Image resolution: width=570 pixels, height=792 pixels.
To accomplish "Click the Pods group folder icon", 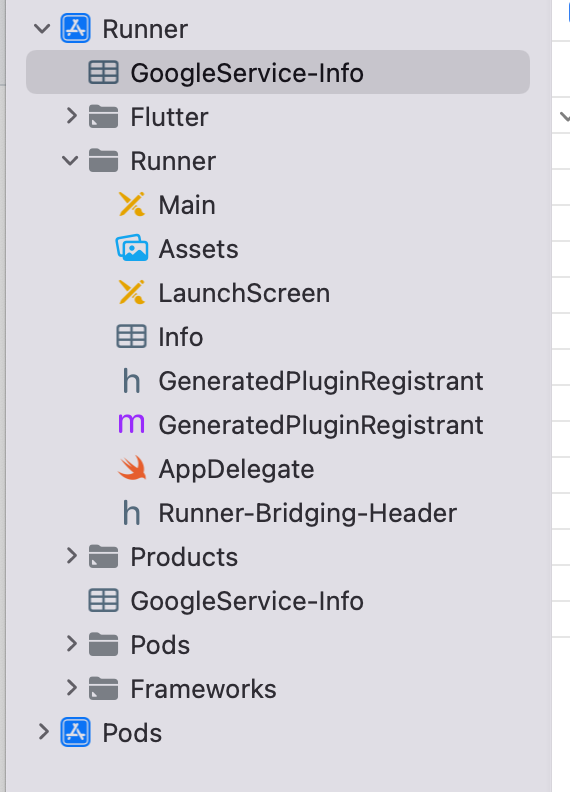I will click(104, 645).
